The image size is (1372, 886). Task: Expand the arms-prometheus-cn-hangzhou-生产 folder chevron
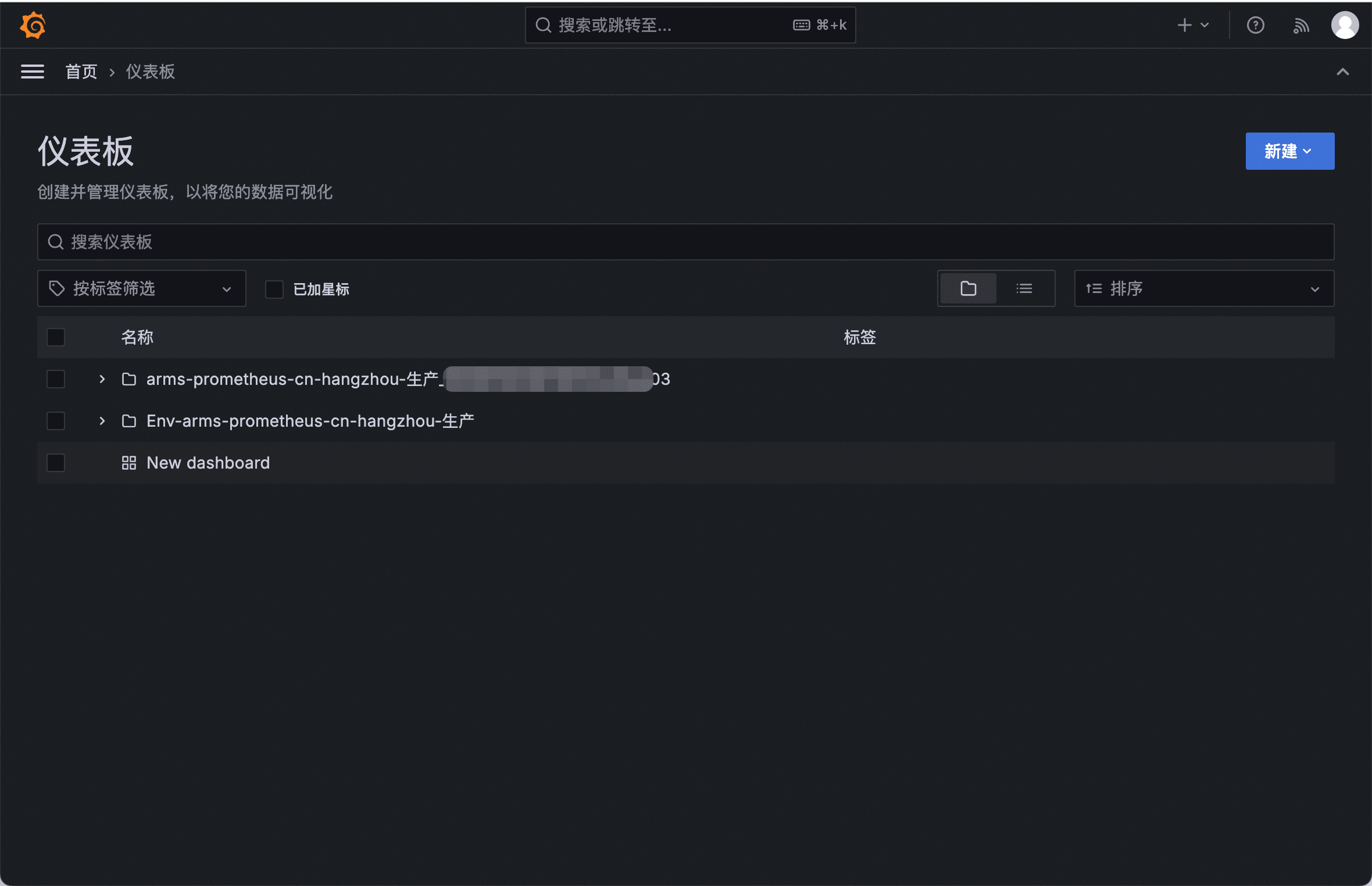(x=102, y=379)
